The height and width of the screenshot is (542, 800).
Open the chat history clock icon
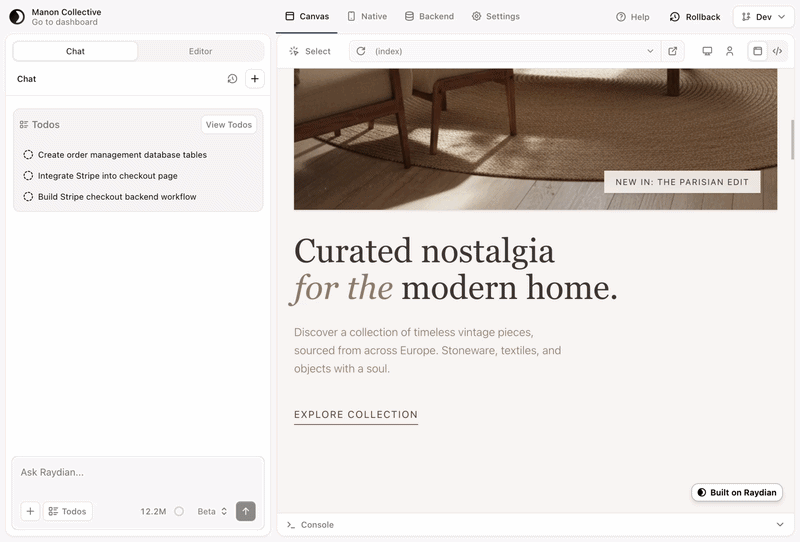pos(232,79)
